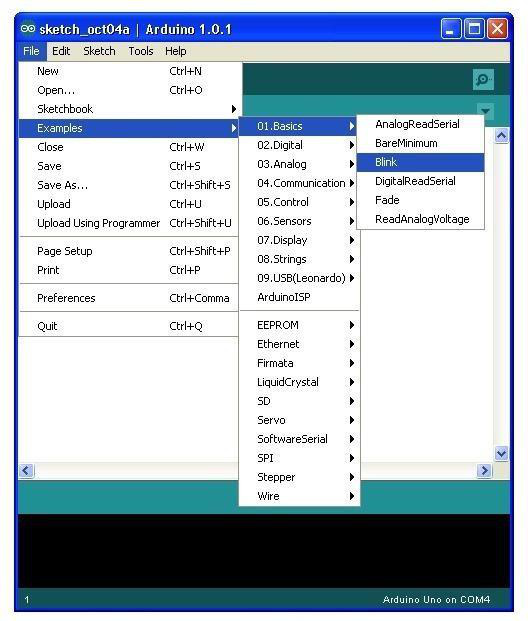Expand the 04.Communication examples submenu
The image size is (528, 621).
tap(299, 183)
